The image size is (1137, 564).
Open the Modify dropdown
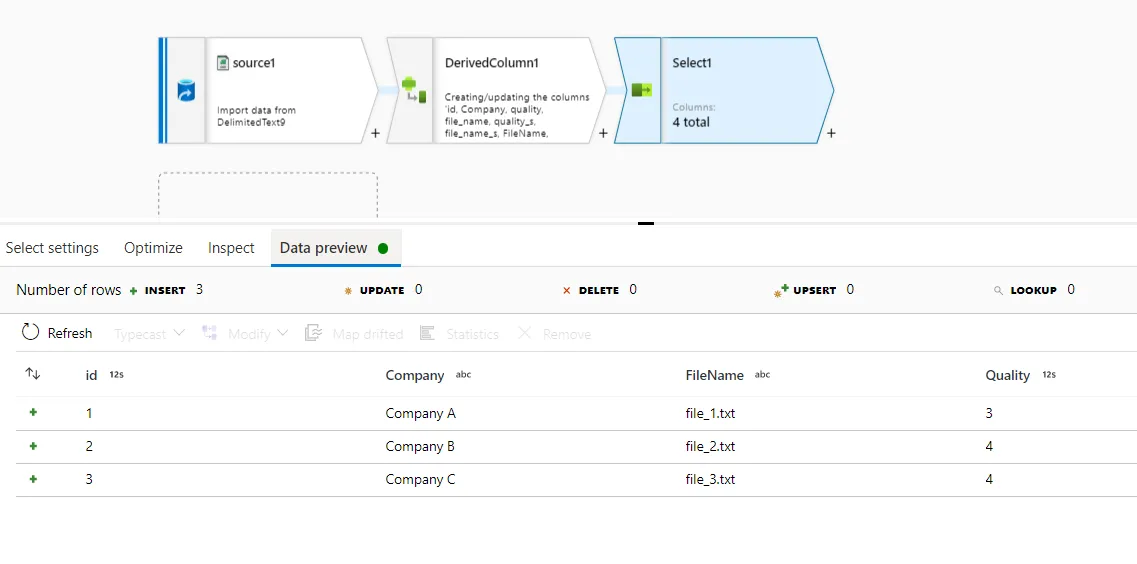[x=246, y=334]
